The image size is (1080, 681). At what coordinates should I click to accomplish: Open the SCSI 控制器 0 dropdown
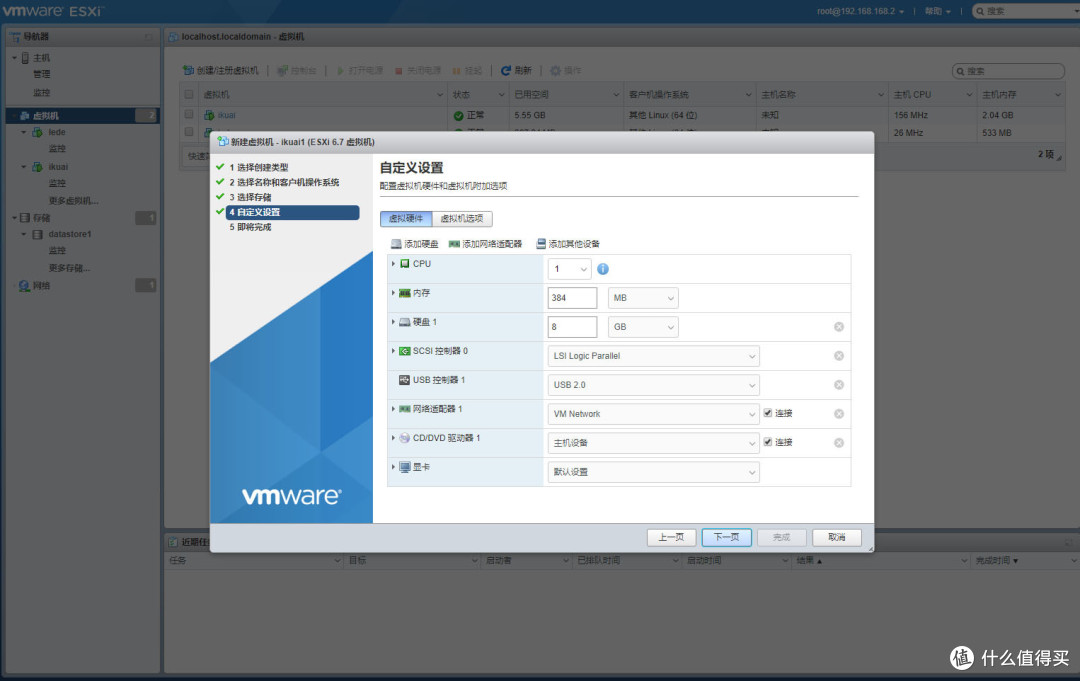coord(653,355)
